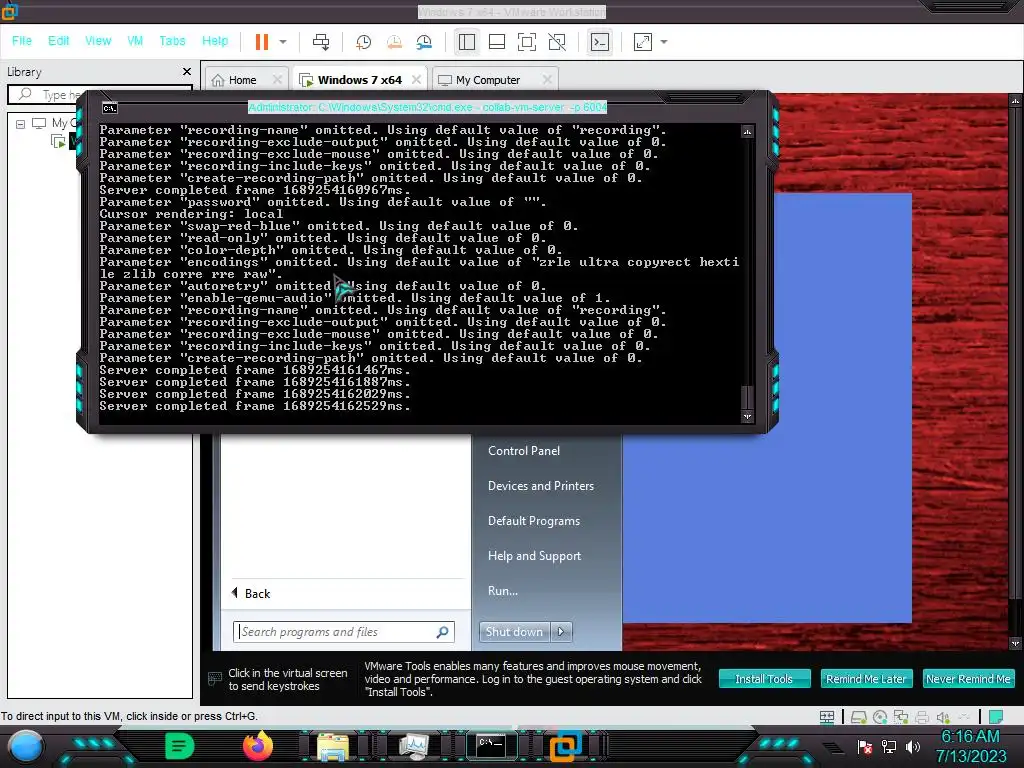1024x768 pixels.
Task: Open the Edit menu
Action: [x=58, y=40]
